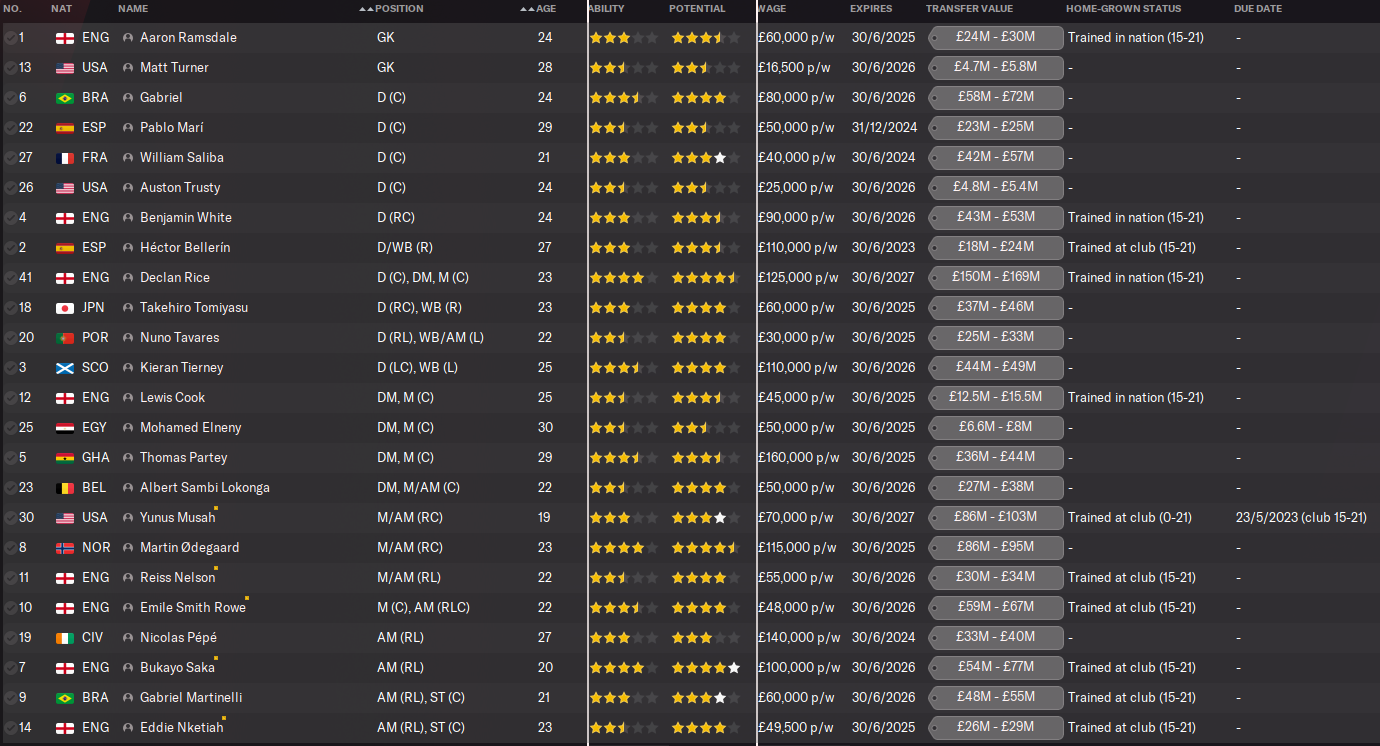Click the Wage column header
Screen dimensions: 1380x746
(x=772, y=9)
